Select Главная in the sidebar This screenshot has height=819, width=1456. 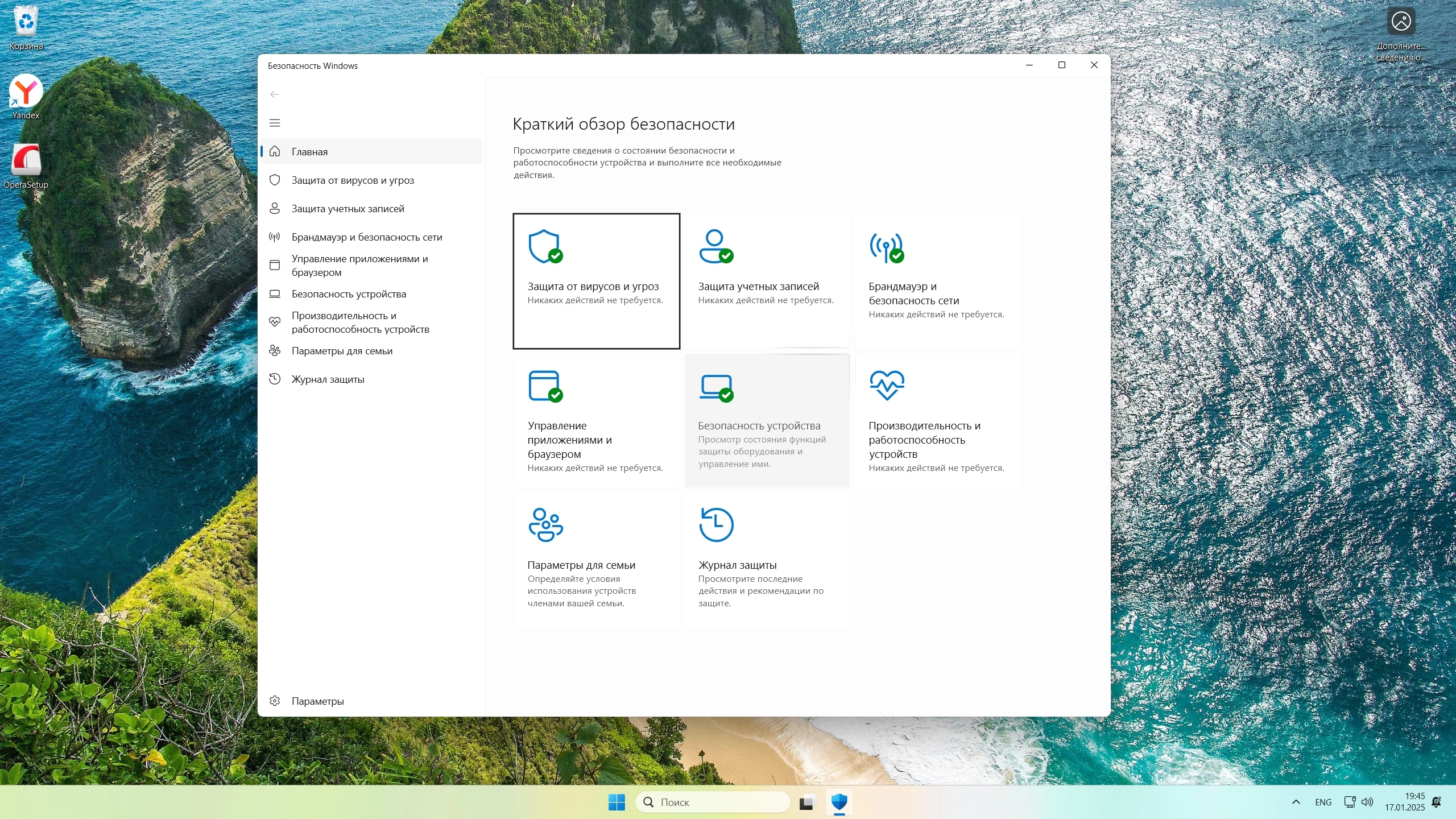click(x=309, y=152)
